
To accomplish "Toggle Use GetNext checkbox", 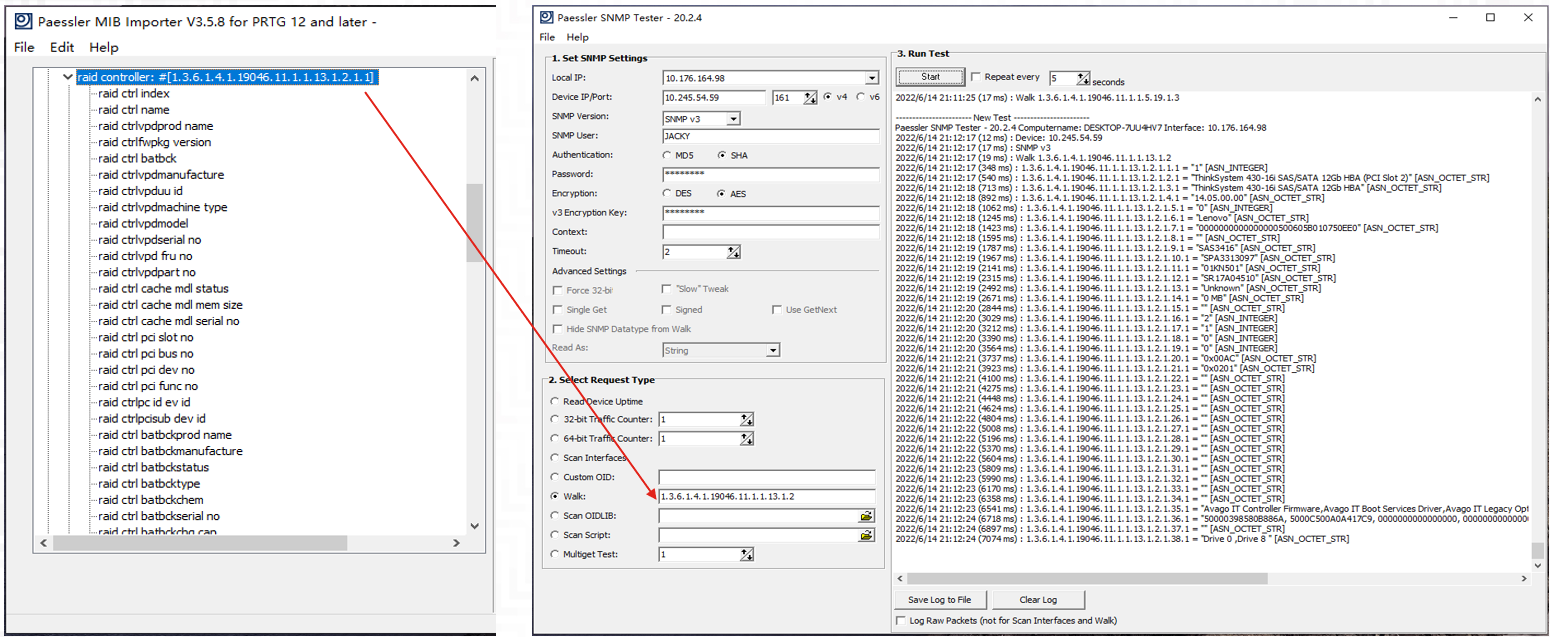I will tap(777, 310).
